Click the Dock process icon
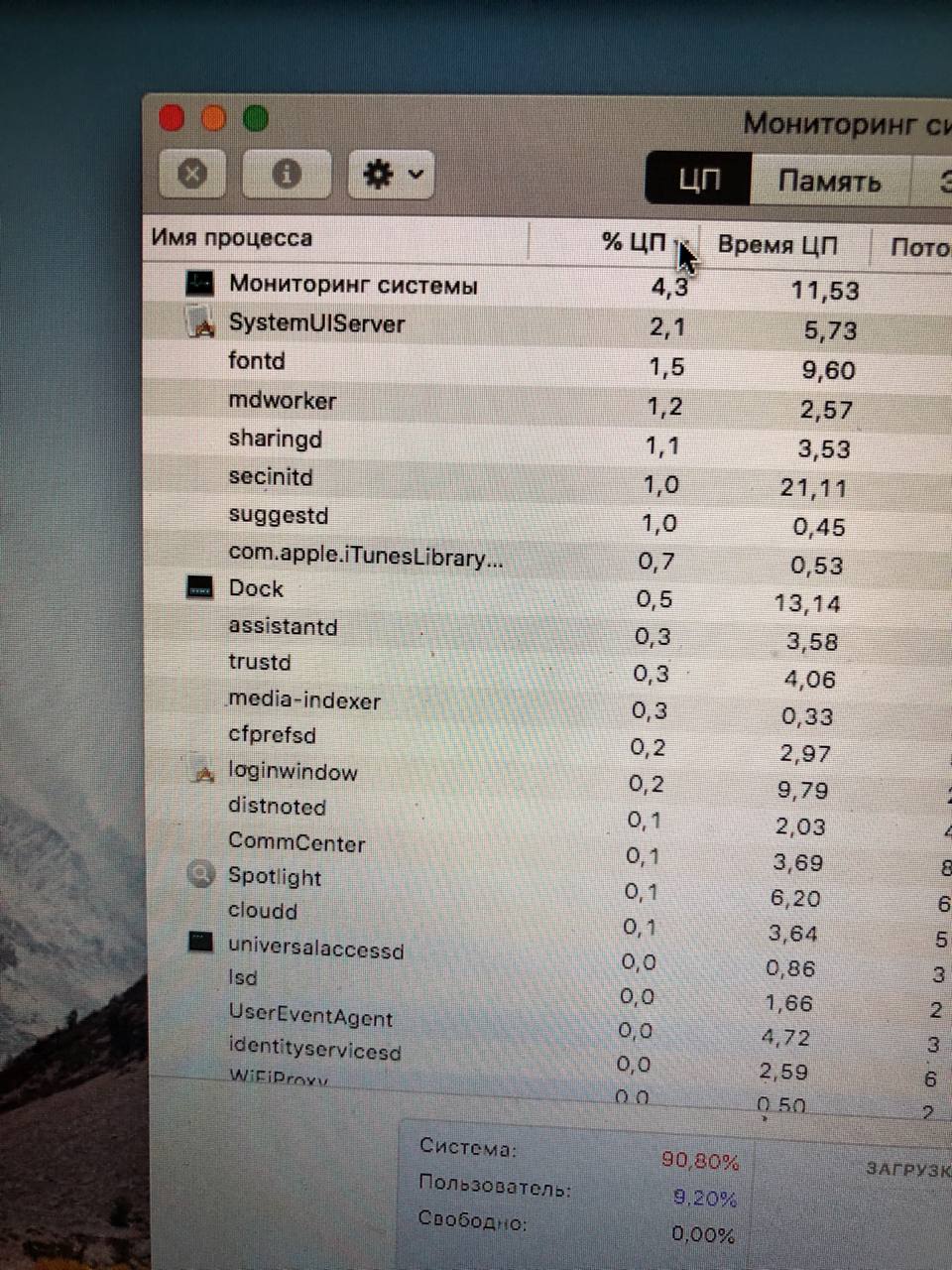The height and width of the screenshot is (1270, 952). tap(200, 587)
